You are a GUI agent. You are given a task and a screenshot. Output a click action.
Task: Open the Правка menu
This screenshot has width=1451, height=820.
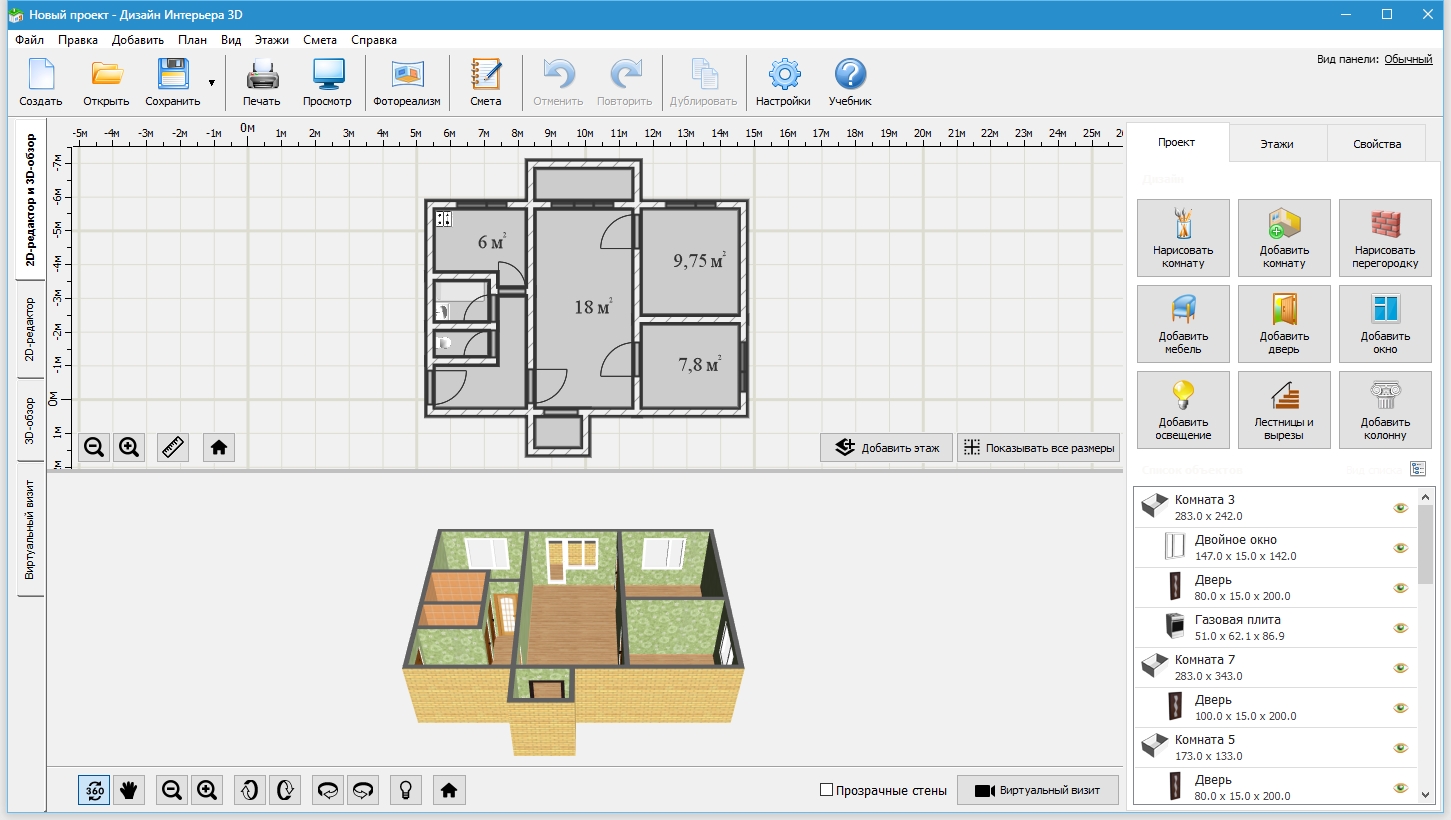[x=78, y=40]
